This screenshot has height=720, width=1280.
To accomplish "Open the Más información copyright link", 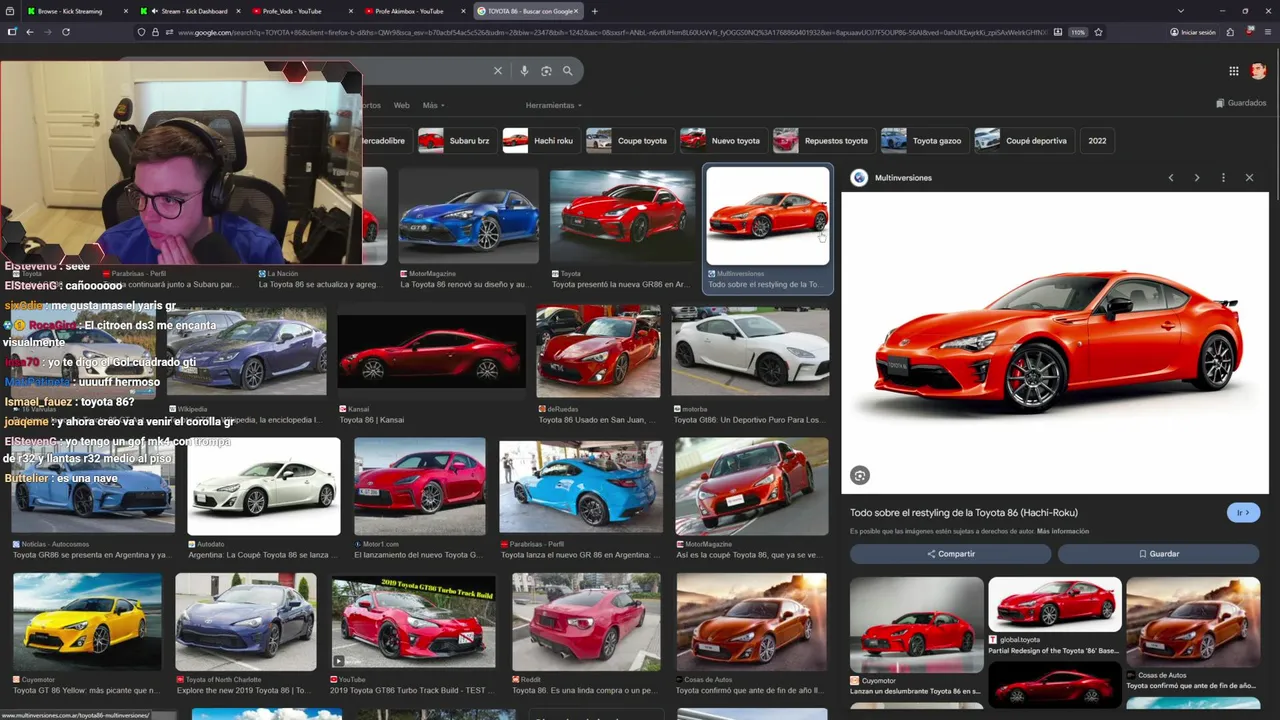I will 1063,531.
